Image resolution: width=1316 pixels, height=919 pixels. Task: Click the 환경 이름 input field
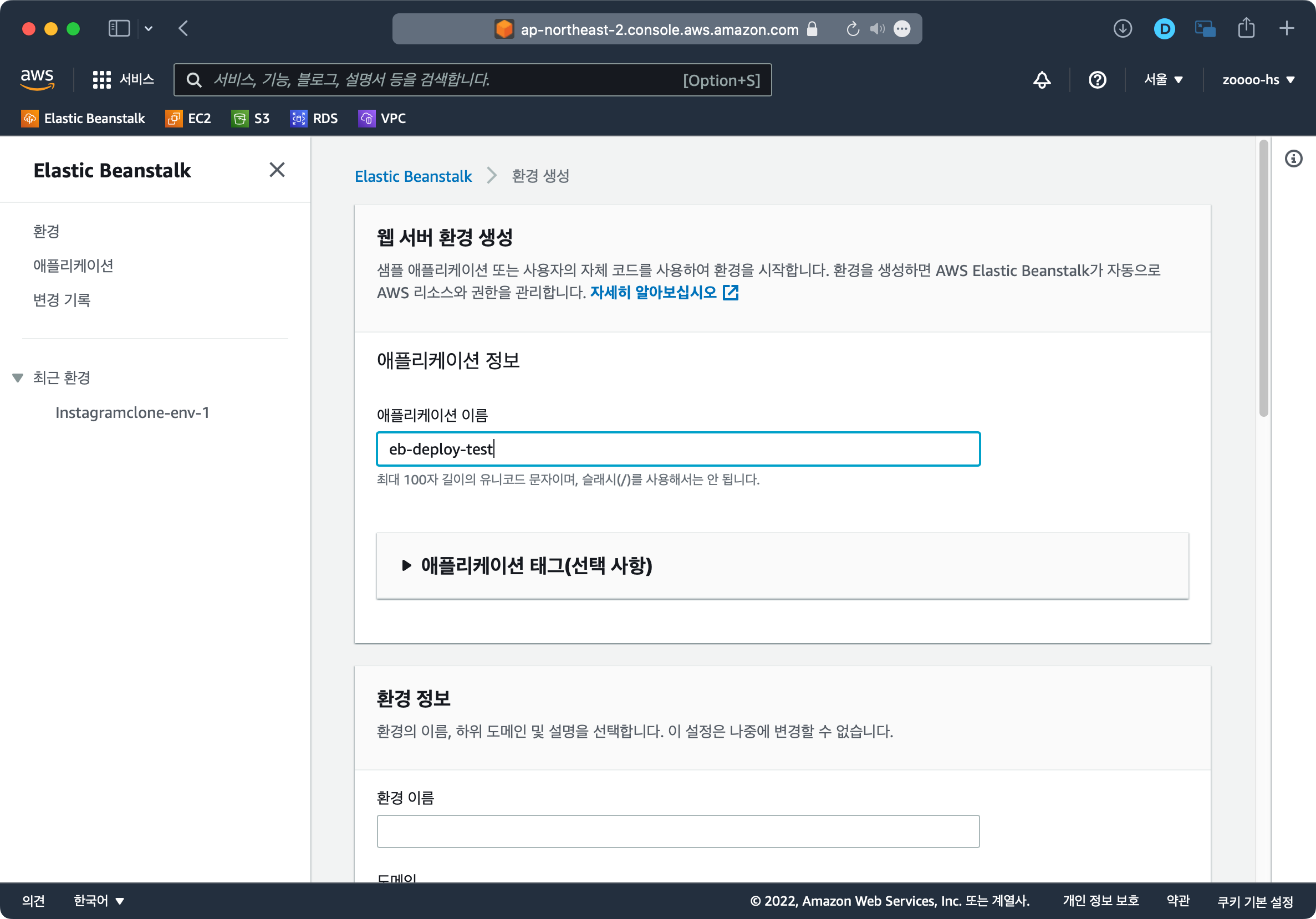click(678, 831)
